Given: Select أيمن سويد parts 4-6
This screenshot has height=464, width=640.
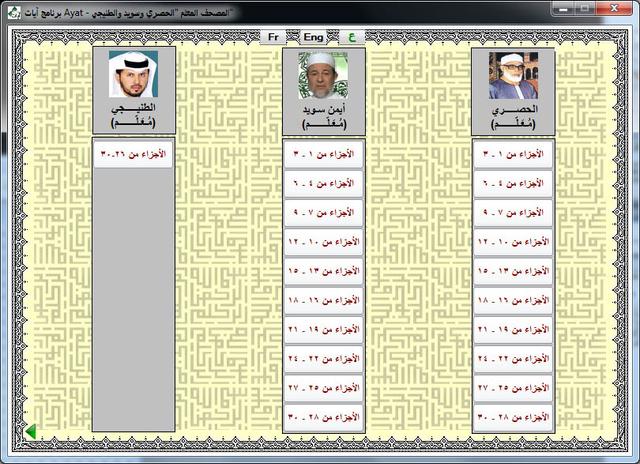Looking at the screenshot, I should pos(324,184).
